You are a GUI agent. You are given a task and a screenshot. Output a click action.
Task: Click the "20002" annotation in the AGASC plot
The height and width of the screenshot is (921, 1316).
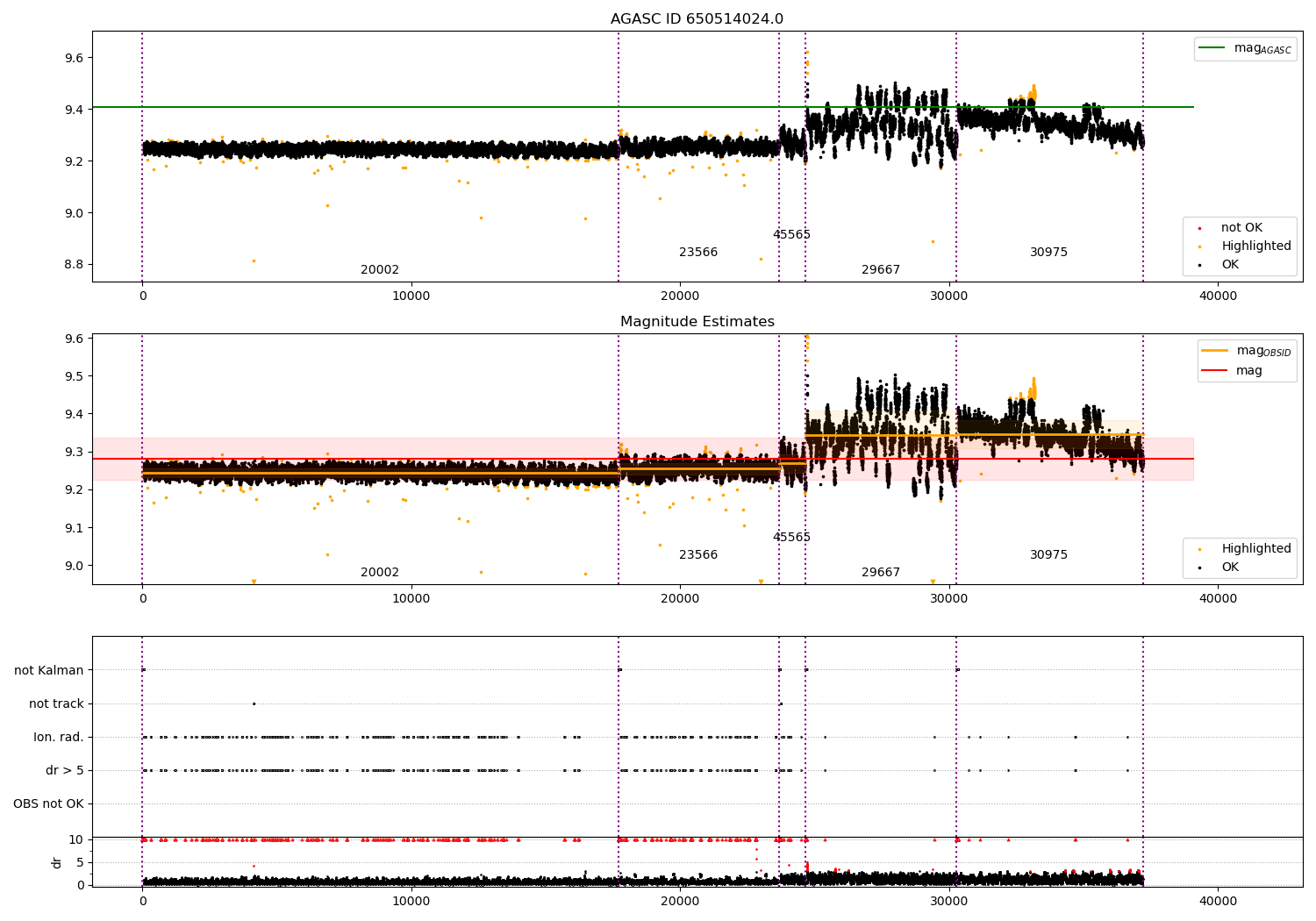(x=380, y=270)
